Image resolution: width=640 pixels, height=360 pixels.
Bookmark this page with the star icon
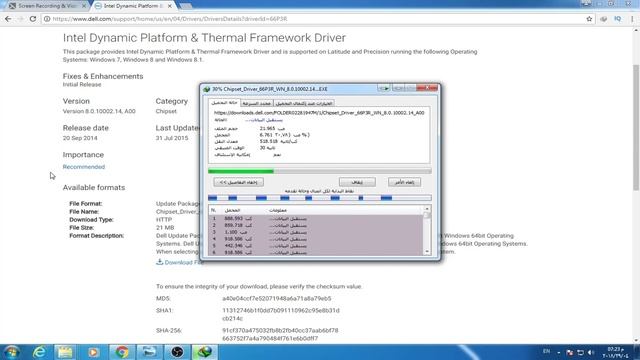[x=589, y=19]
